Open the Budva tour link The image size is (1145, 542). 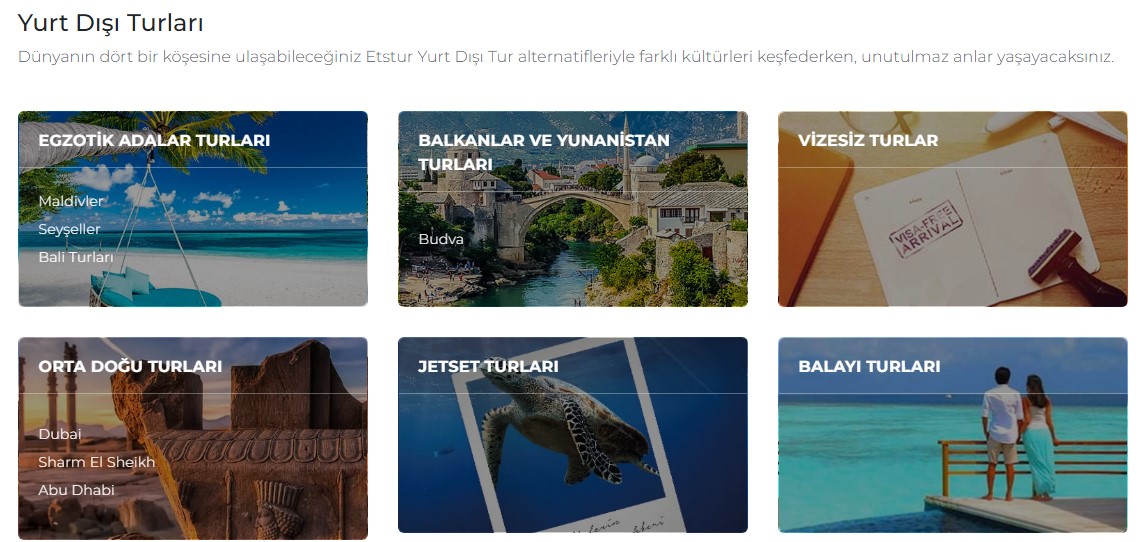coord(441,240)
